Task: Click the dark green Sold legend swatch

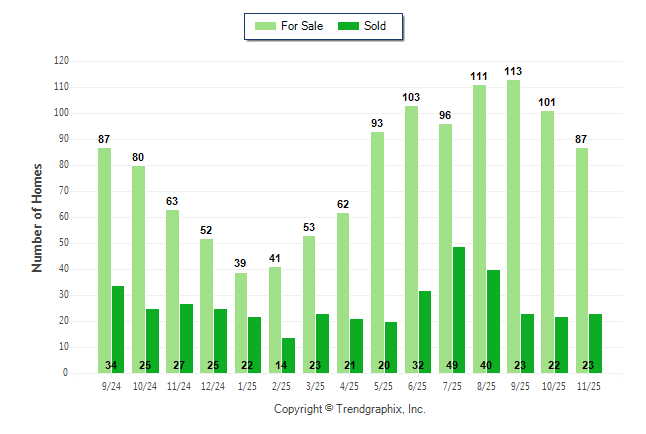Action: pos(349,26)
